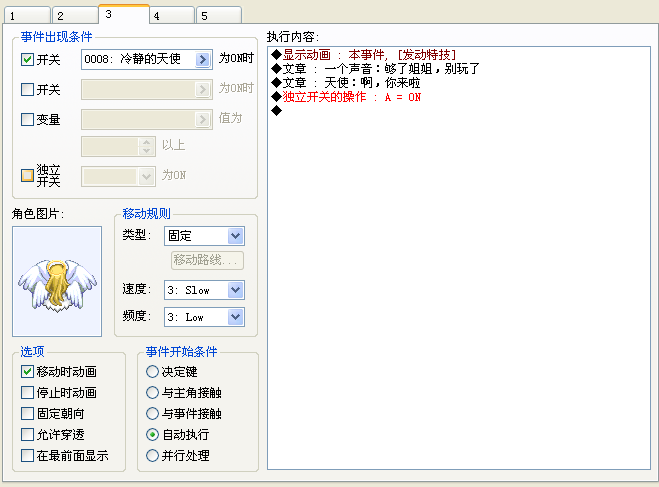Go to event page tab 5
This screenshot has width=659, height=487.
point(219,16)
